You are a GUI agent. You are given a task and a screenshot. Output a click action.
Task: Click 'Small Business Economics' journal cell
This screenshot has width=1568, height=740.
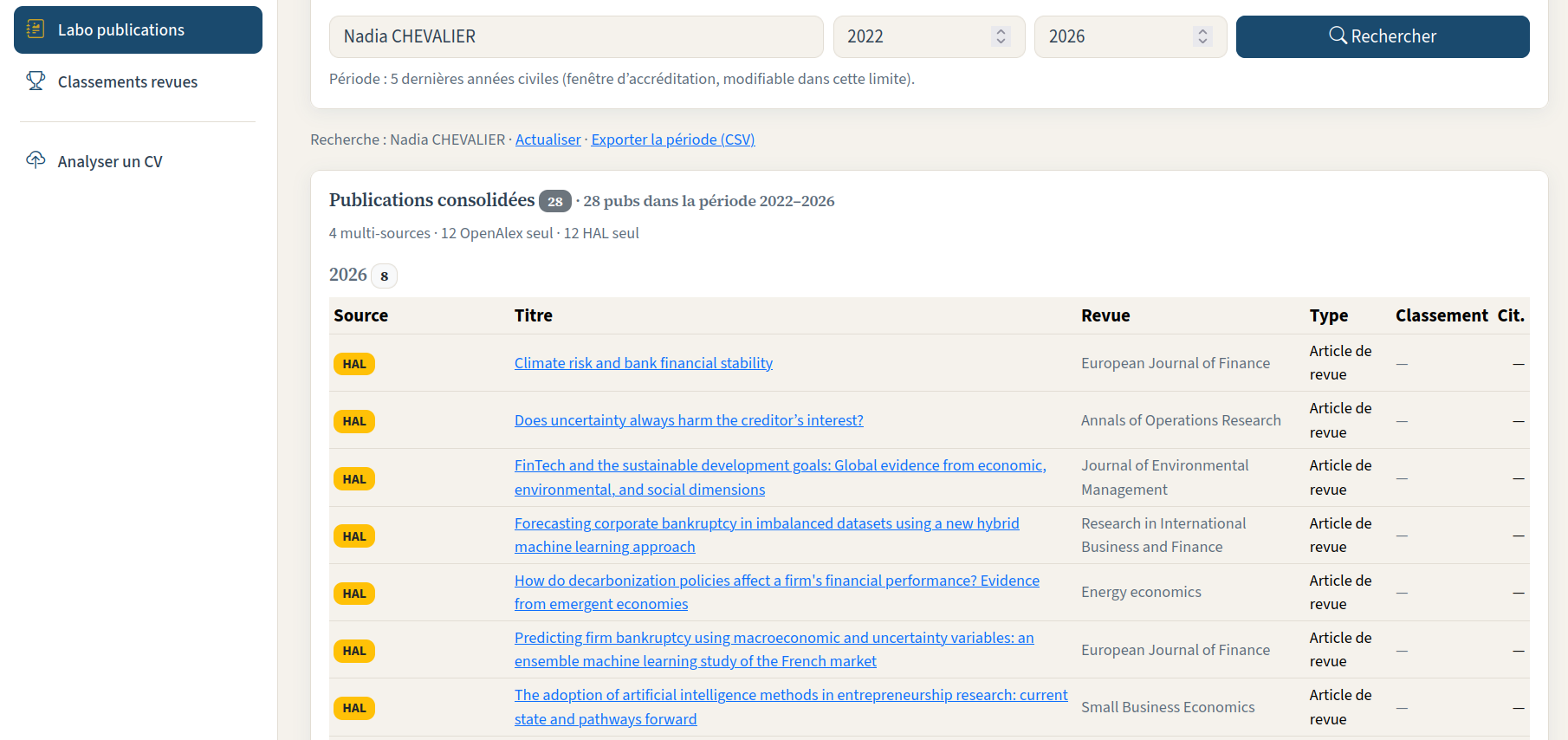(x=1168, y=707)
